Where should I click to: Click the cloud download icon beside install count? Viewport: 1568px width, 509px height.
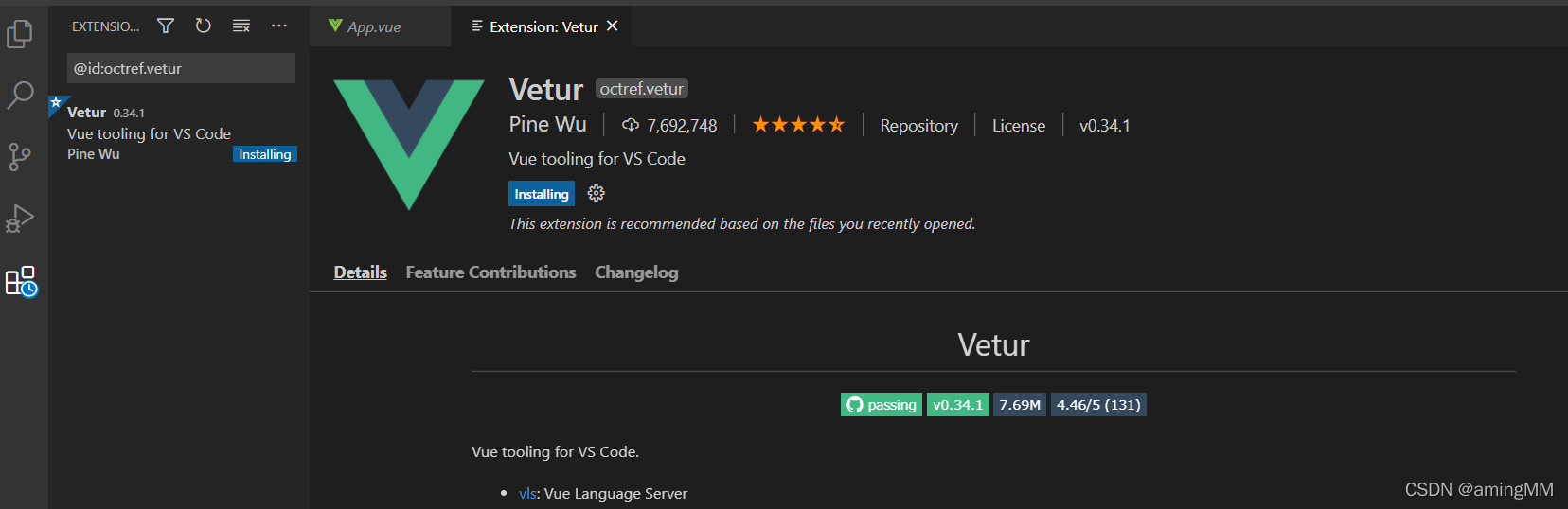pos(631,125)
